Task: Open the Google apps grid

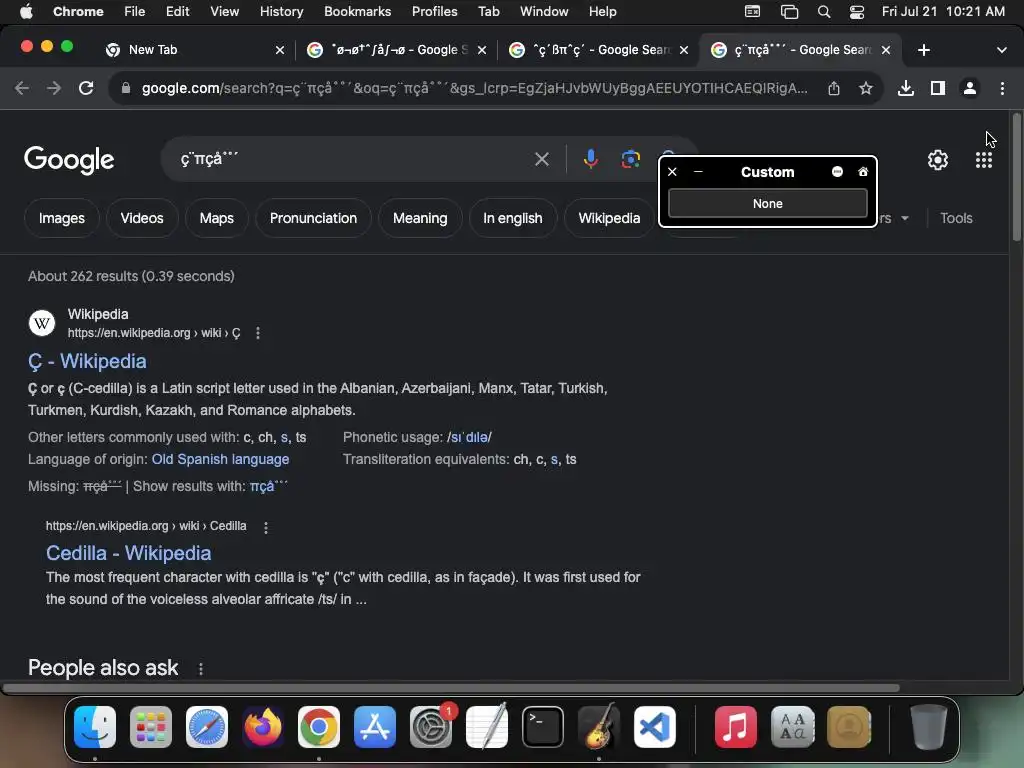Action: [x=984, y=160]
